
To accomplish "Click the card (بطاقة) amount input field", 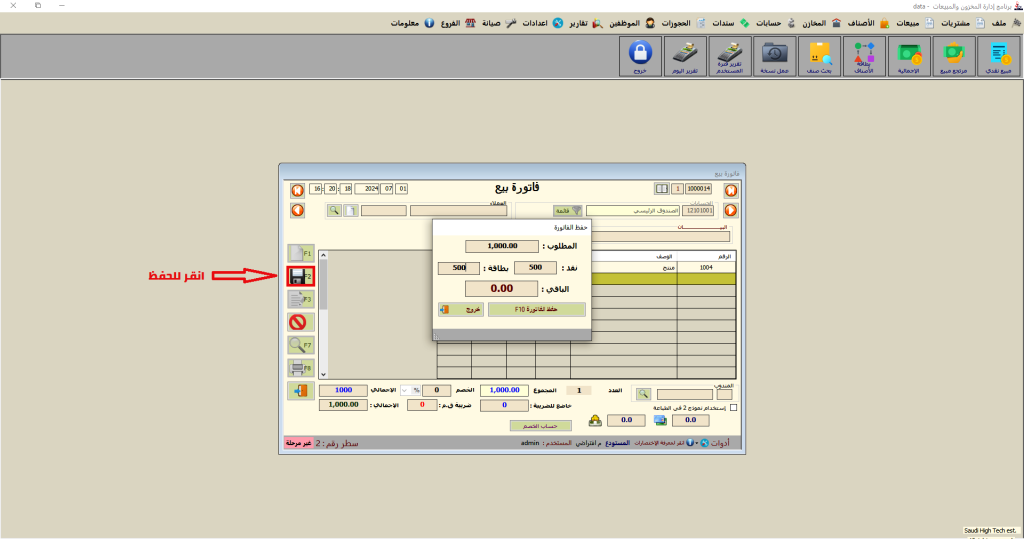I will pos(452,268).
